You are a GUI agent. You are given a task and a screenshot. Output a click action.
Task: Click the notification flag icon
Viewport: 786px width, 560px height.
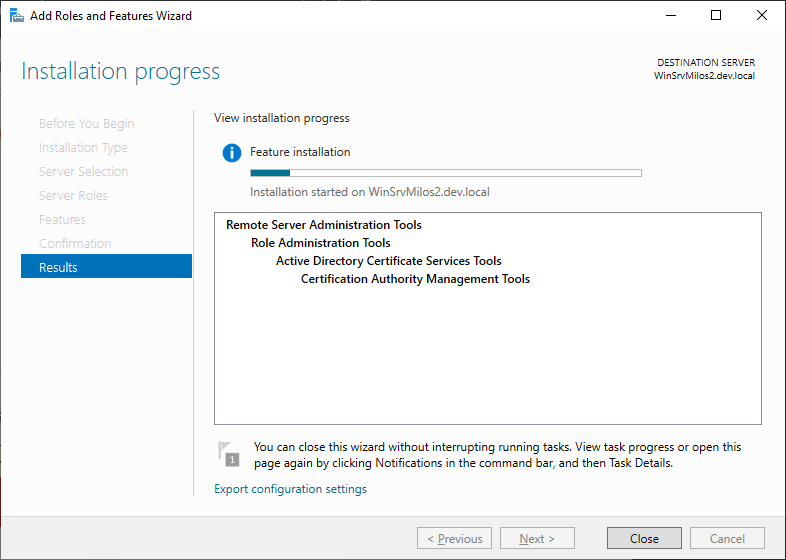229,454
